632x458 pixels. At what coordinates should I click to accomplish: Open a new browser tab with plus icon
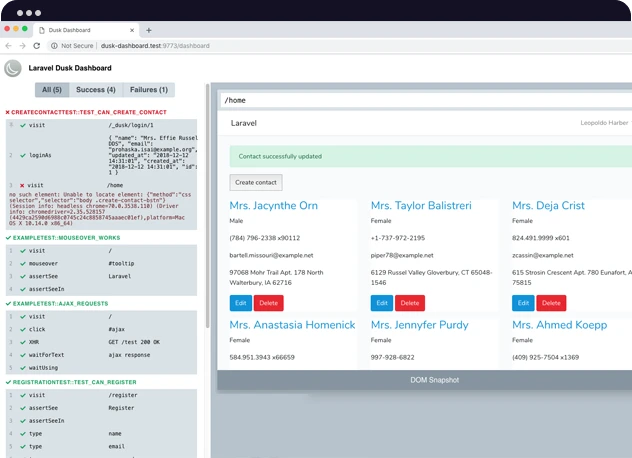click(x=149, y=30)
